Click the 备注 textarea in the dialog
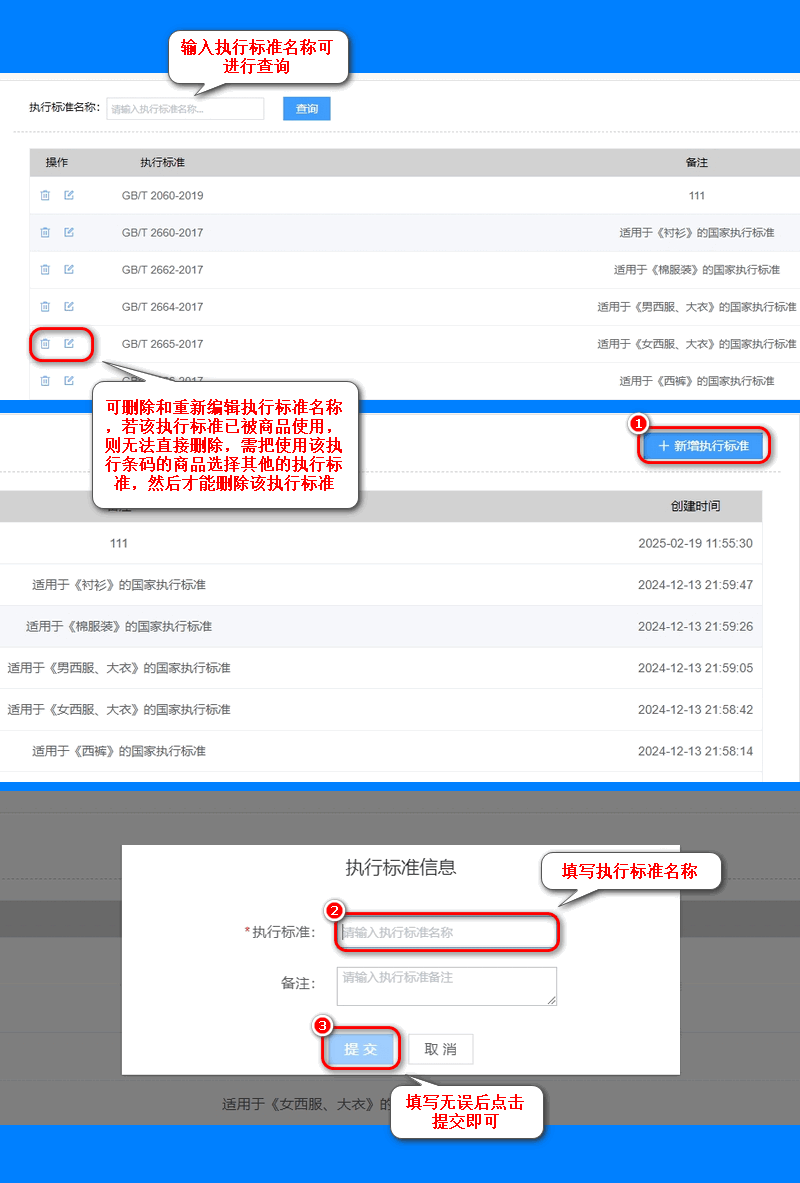The height and width of the screenshot is (1183, 800). coord(447,986)
